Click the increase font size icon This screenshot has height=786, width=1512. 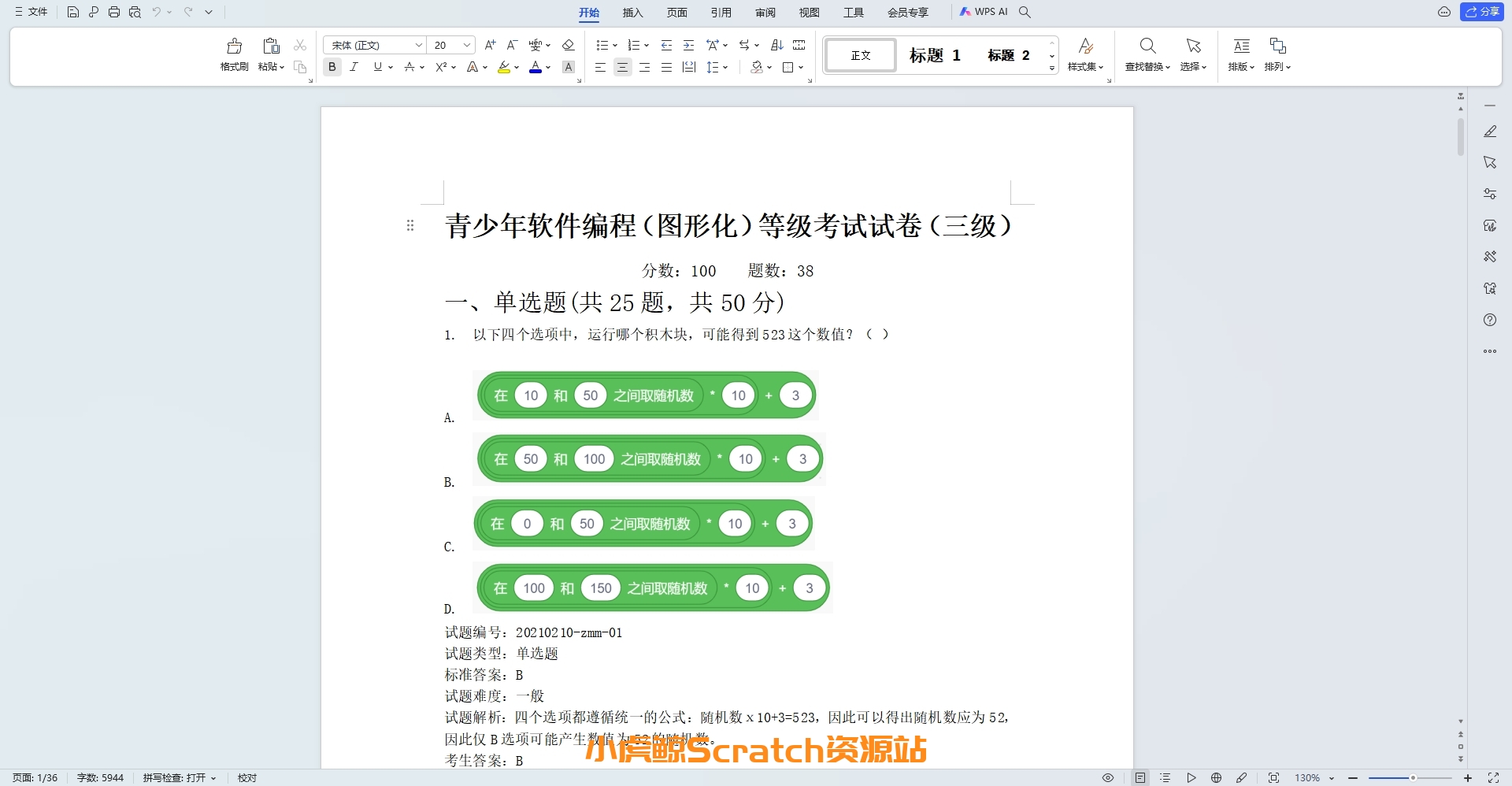490,45
